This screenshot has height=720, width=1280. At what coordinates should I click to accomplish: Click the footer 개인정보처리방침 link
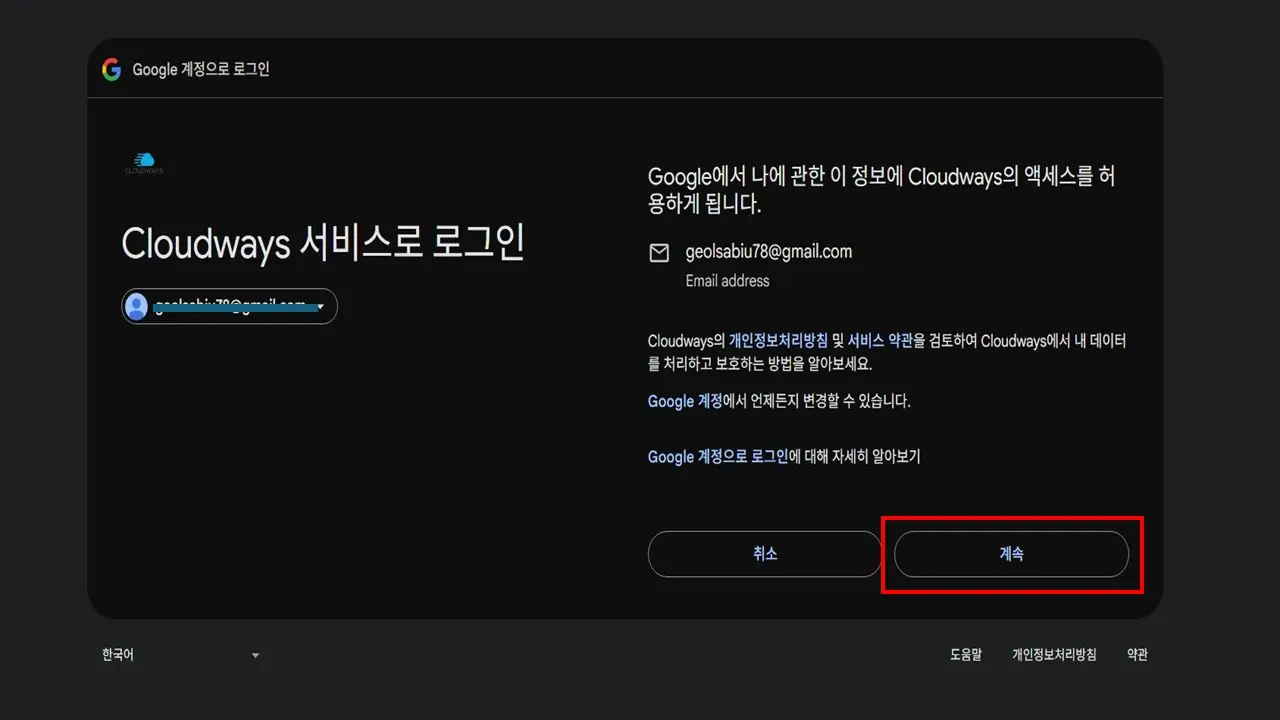point(1054,655)
